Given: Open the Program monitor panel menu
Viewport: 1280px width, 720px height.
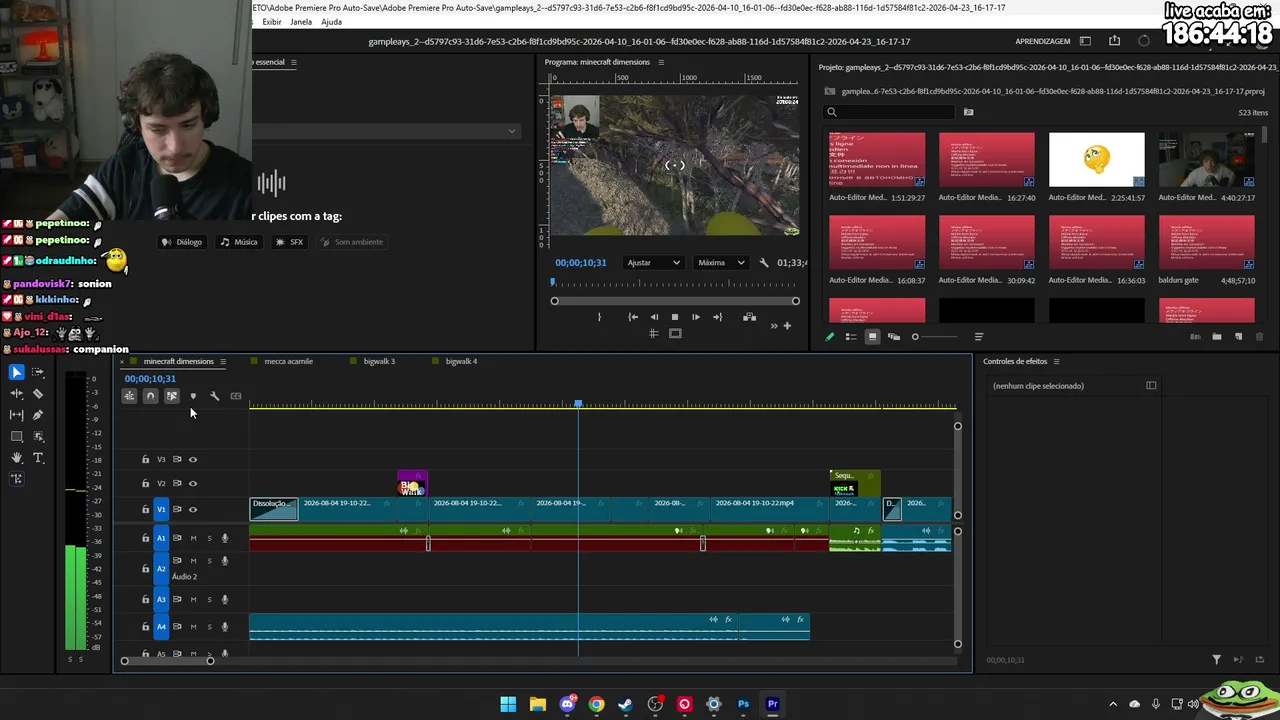Looking at the screenshot, I should coord(661,62).
